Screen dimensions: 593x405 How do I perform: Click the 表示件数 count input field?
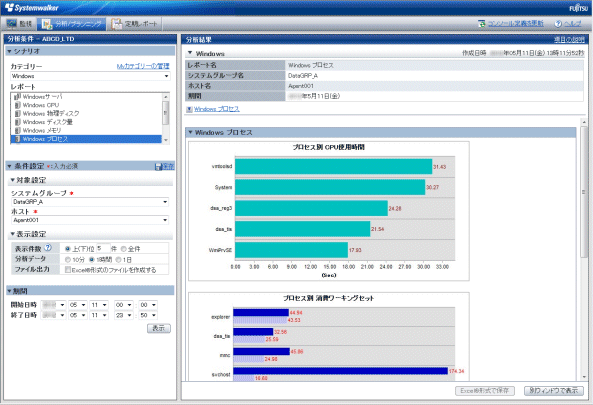pos(104,248)
